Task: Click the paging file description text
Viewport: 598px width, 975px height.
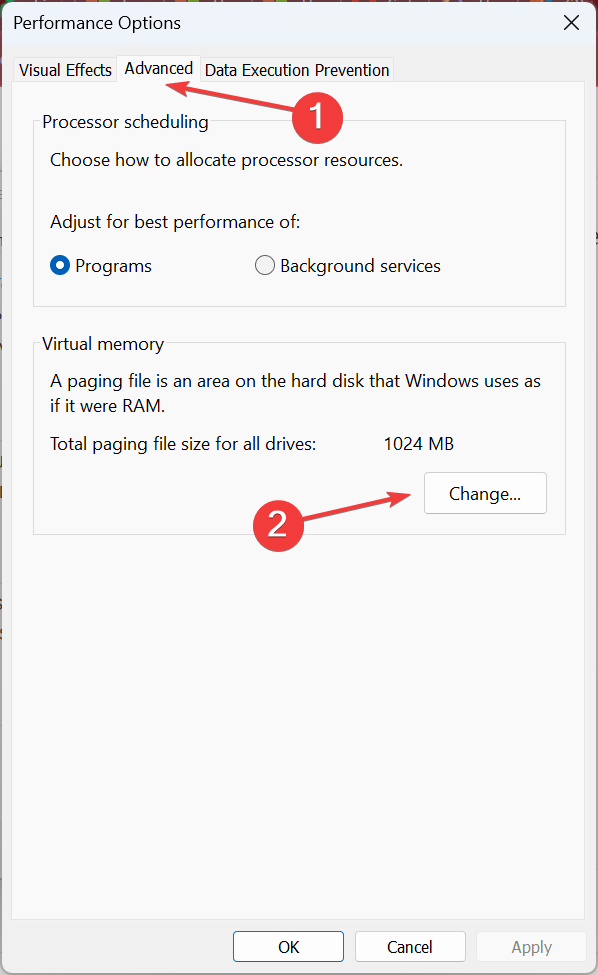Action: 295,393
